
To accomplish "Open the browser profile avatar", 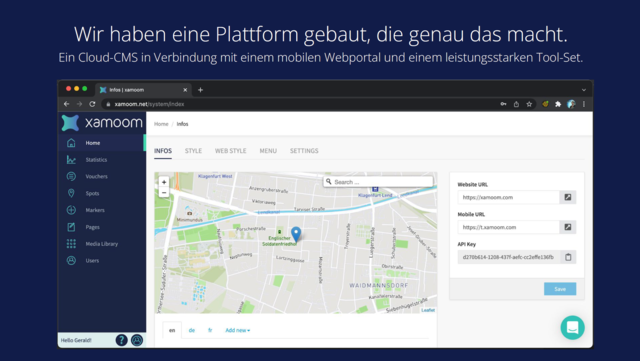I will coord(571,104).
